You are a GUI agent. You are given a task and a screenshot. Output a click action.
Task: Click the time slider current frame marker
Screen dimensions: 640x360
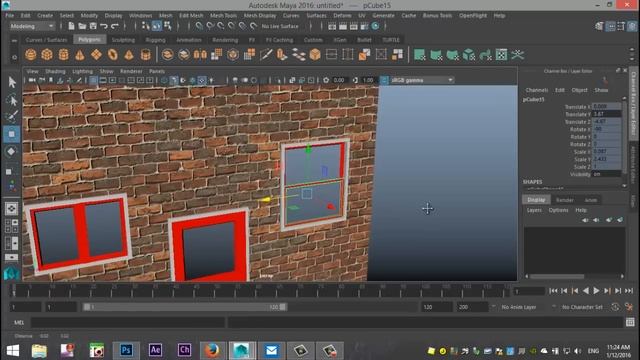pyautogui.click(x=13, y=291)
